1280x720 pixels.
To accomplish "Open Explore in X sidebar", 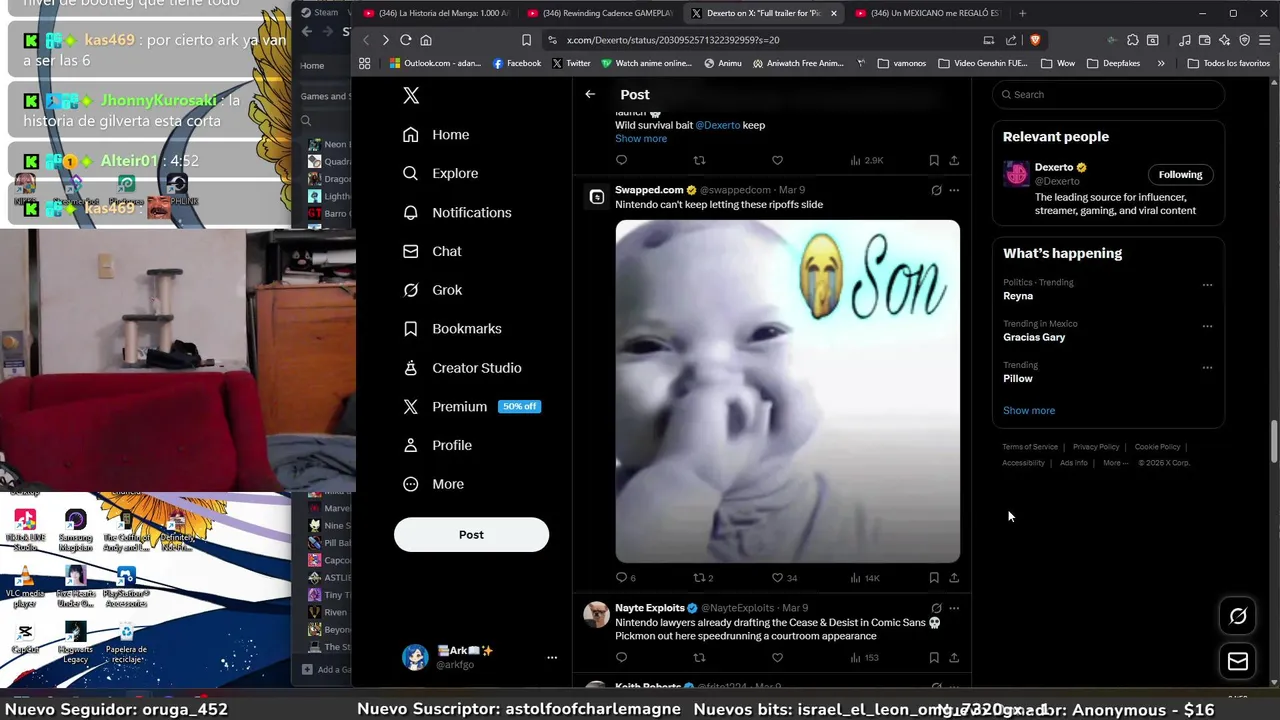I will 440,173.
